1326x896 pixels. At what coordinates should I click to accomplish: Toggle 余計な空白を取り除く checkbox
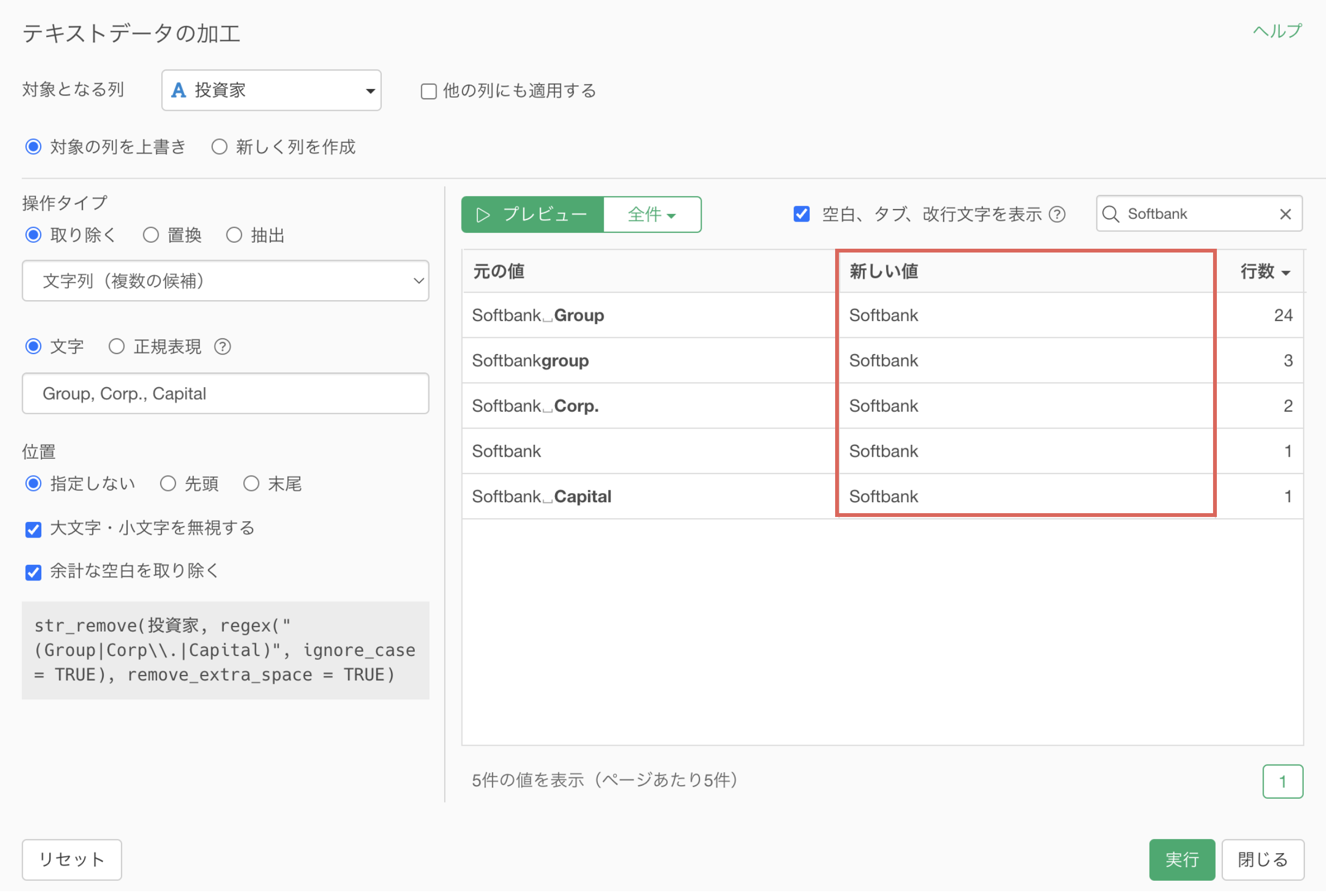pos(34,572)
